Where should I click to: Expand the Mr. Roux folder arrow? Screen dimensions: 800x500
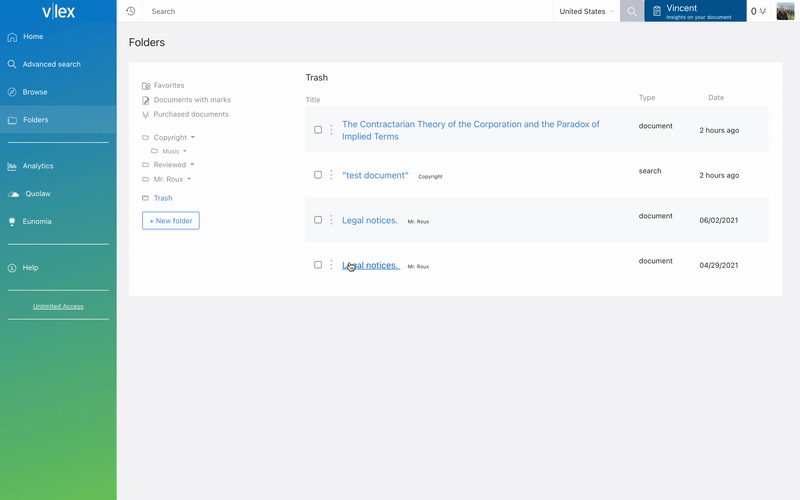(189, 179)
